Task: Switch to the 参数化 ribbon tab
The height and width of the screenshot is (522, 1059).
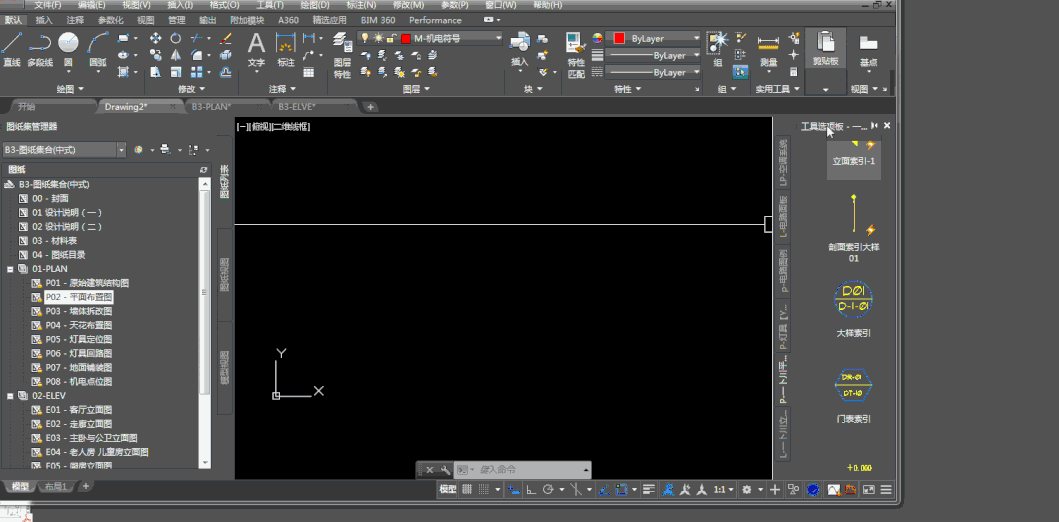Action: (111, 20)
